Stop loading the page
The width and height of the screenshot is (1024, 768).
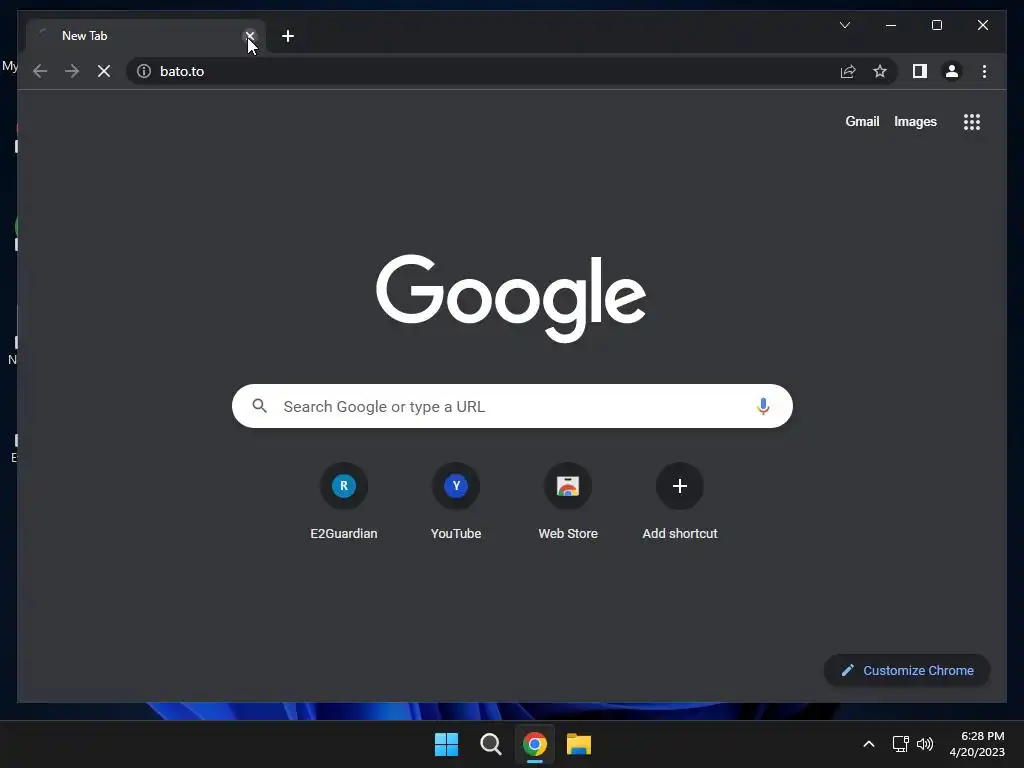104,71
